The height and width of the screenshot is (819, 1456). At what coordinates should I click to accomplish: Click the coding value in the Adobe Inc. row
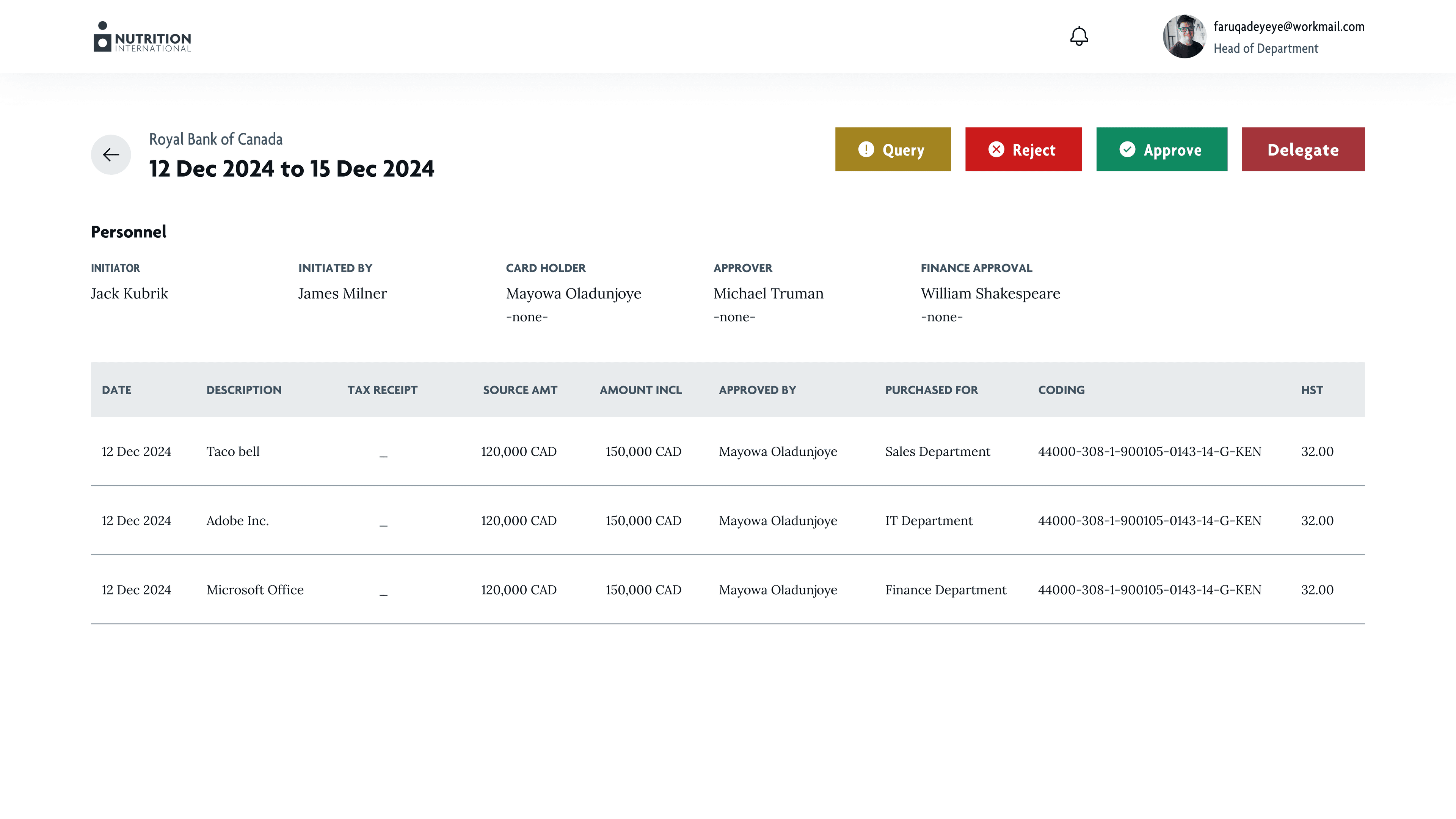tap(1150, 521)
